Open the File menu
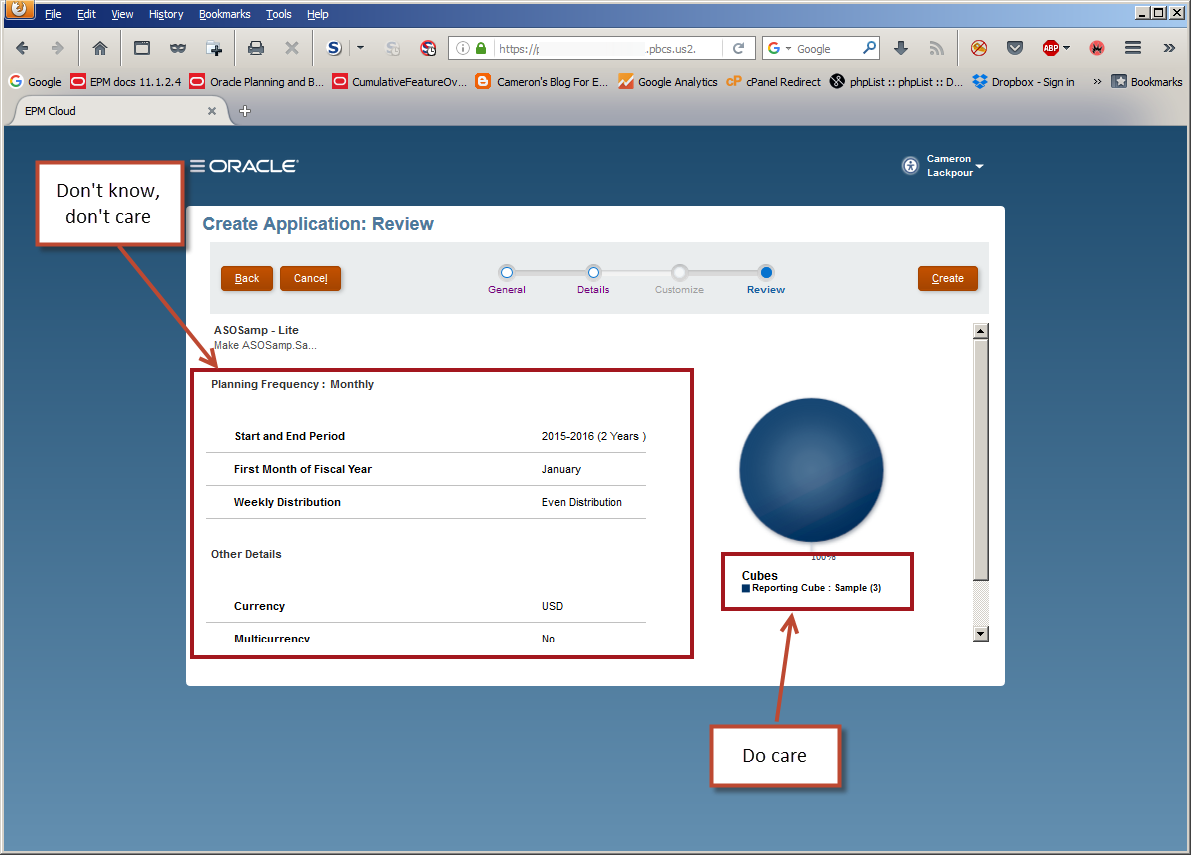The height and width of the screenshot is (855, 1191). tap(53, 14)
